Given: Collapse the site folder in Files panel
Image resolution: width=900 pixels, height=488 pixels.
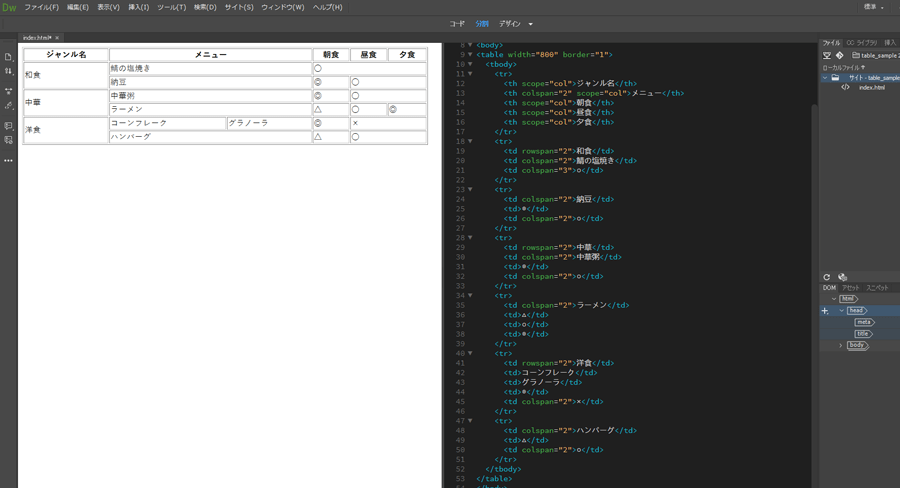Looking at the screenshot, I should pos(825,77).
